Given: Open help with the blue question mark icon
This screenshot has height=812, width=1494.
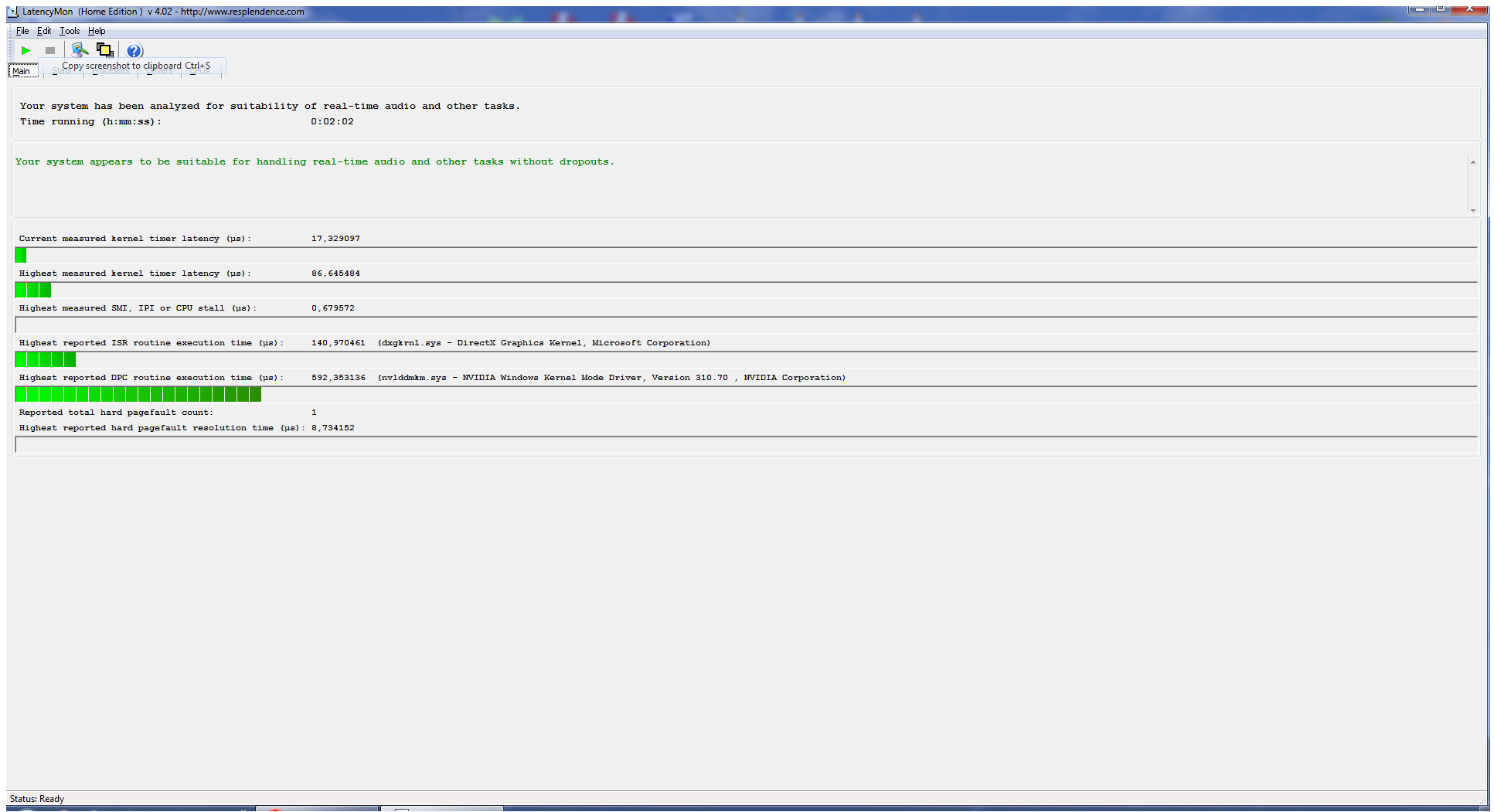Looking at the screenshot, I should [134, 50].
